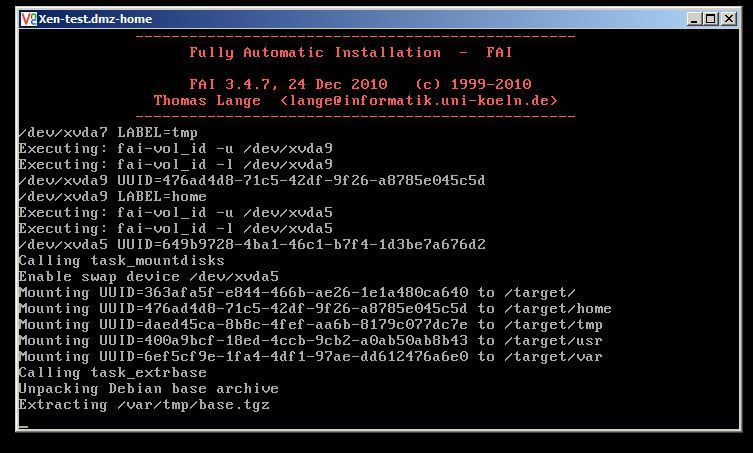Click the line mounting to /target/tmp

pos(310,324)
